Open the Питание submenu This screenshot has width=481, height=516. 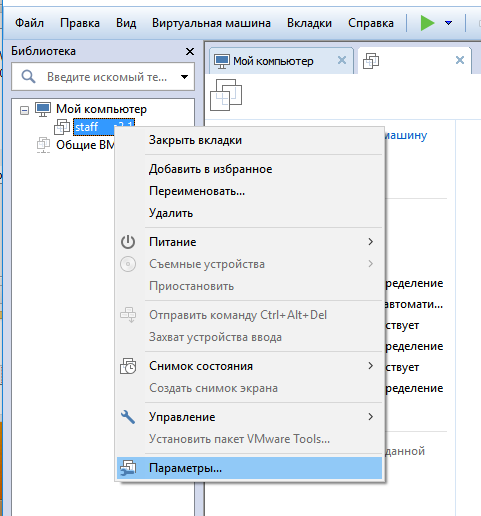pyautogui.click(x=249, y=242)
